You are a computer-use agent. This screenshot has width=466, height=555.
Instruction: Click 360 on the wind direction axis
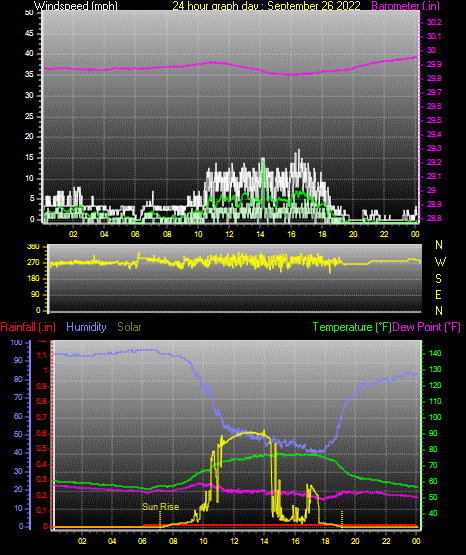point(33,247)
